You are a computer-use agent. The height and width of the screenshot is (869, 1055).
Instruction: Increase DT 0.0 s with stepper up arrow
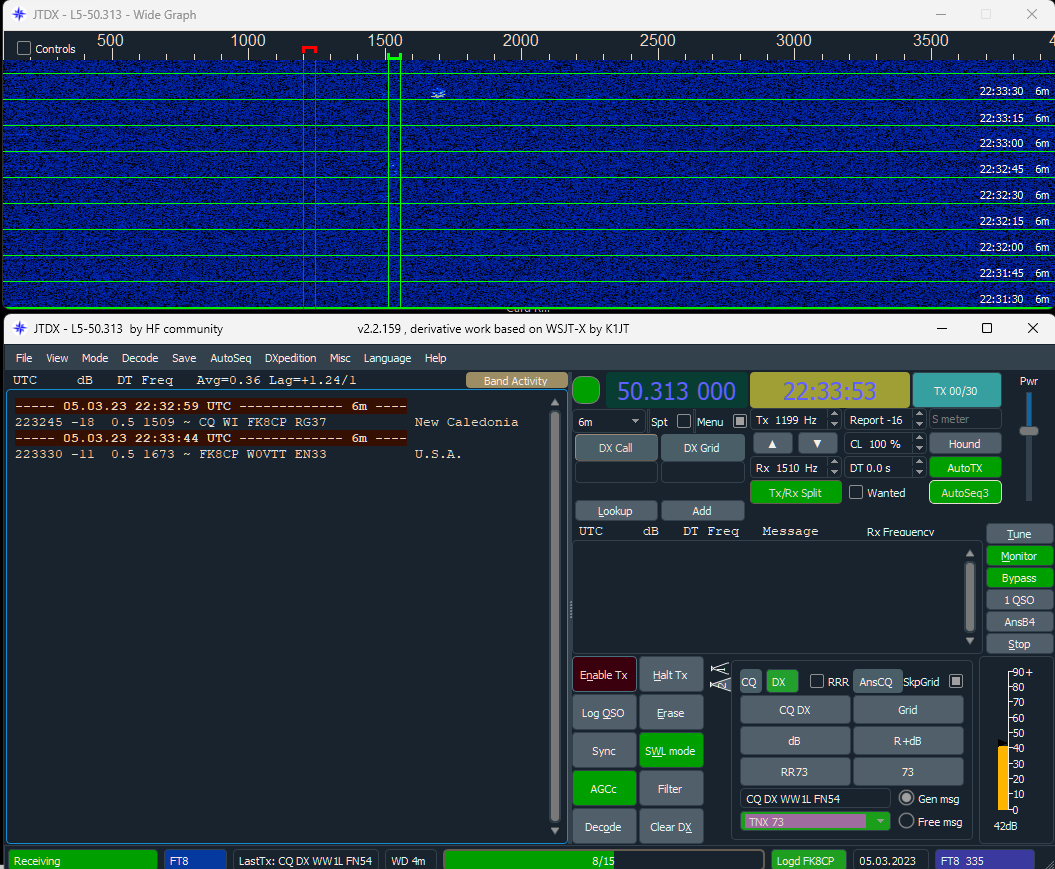click(919, 463)
